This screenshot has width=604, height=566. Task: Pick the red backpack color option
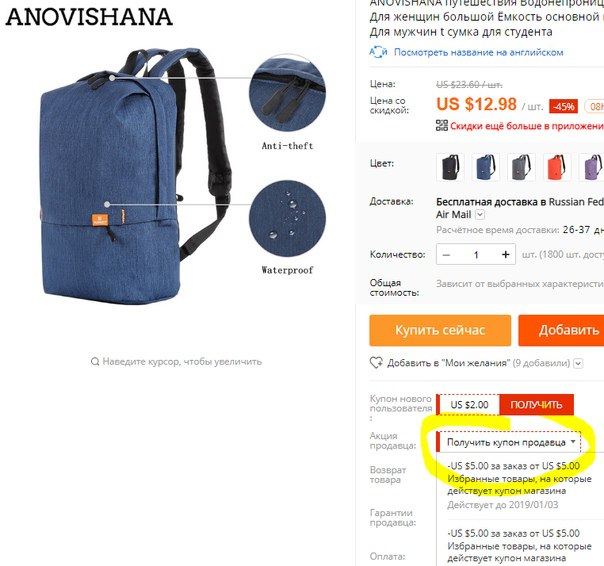[x=557, y=167]
